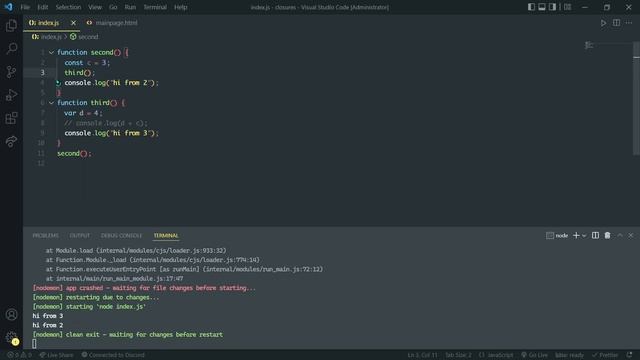Click the line 3 number in gutter
The width and height of the screenshot is (640, 360).
(42, 73)
